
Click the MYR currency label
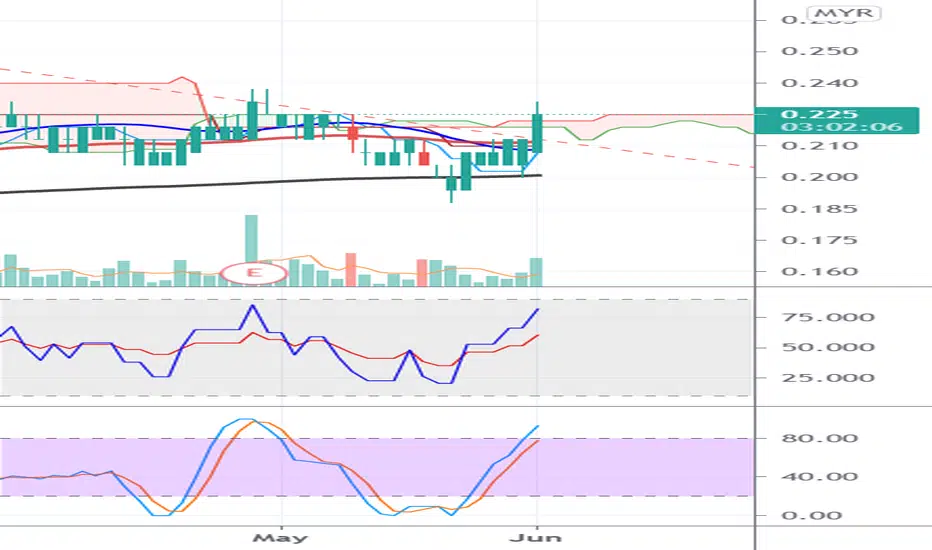click(844, 13)
